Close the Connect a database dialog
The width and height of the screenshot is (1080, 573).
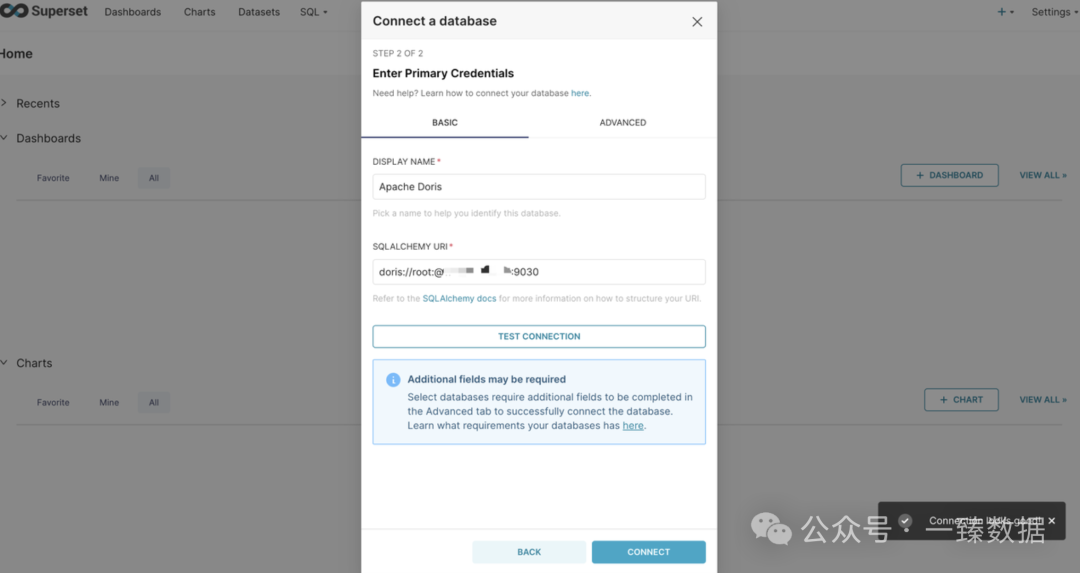[697, 22]
